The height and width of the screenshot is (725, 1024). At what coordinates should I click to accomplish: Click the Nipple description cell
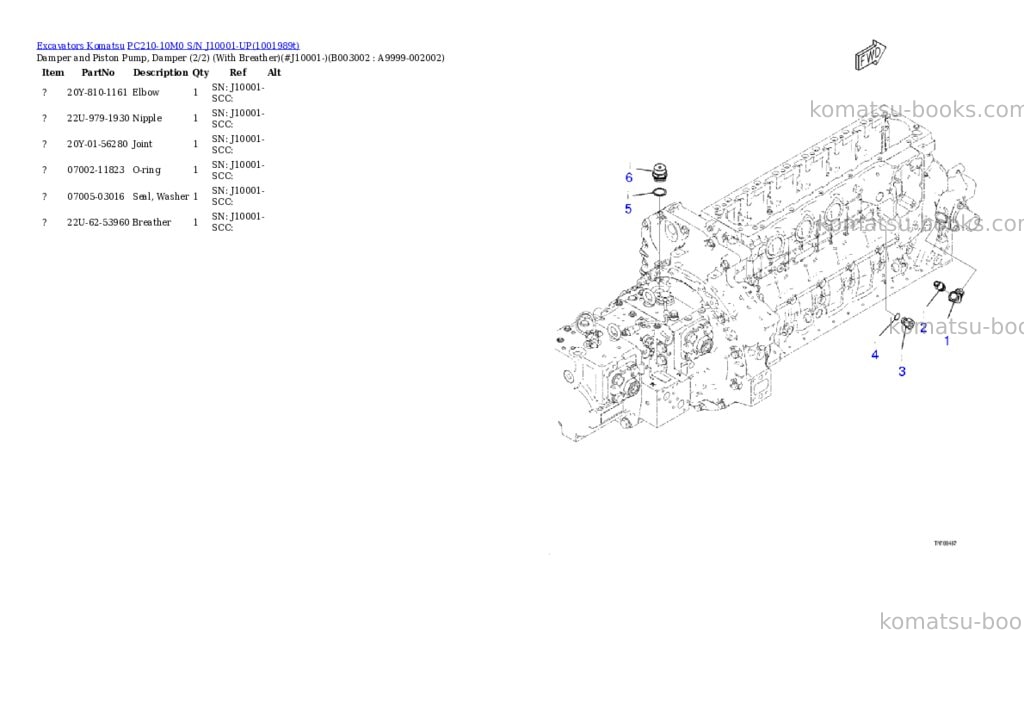147,118
